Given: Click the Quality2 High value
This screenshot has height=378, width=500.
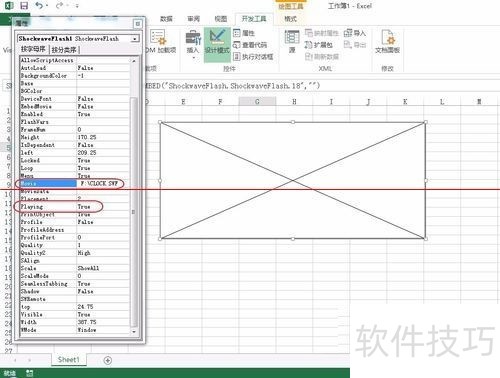Looking at the screenshot, I should pos(103,253).
